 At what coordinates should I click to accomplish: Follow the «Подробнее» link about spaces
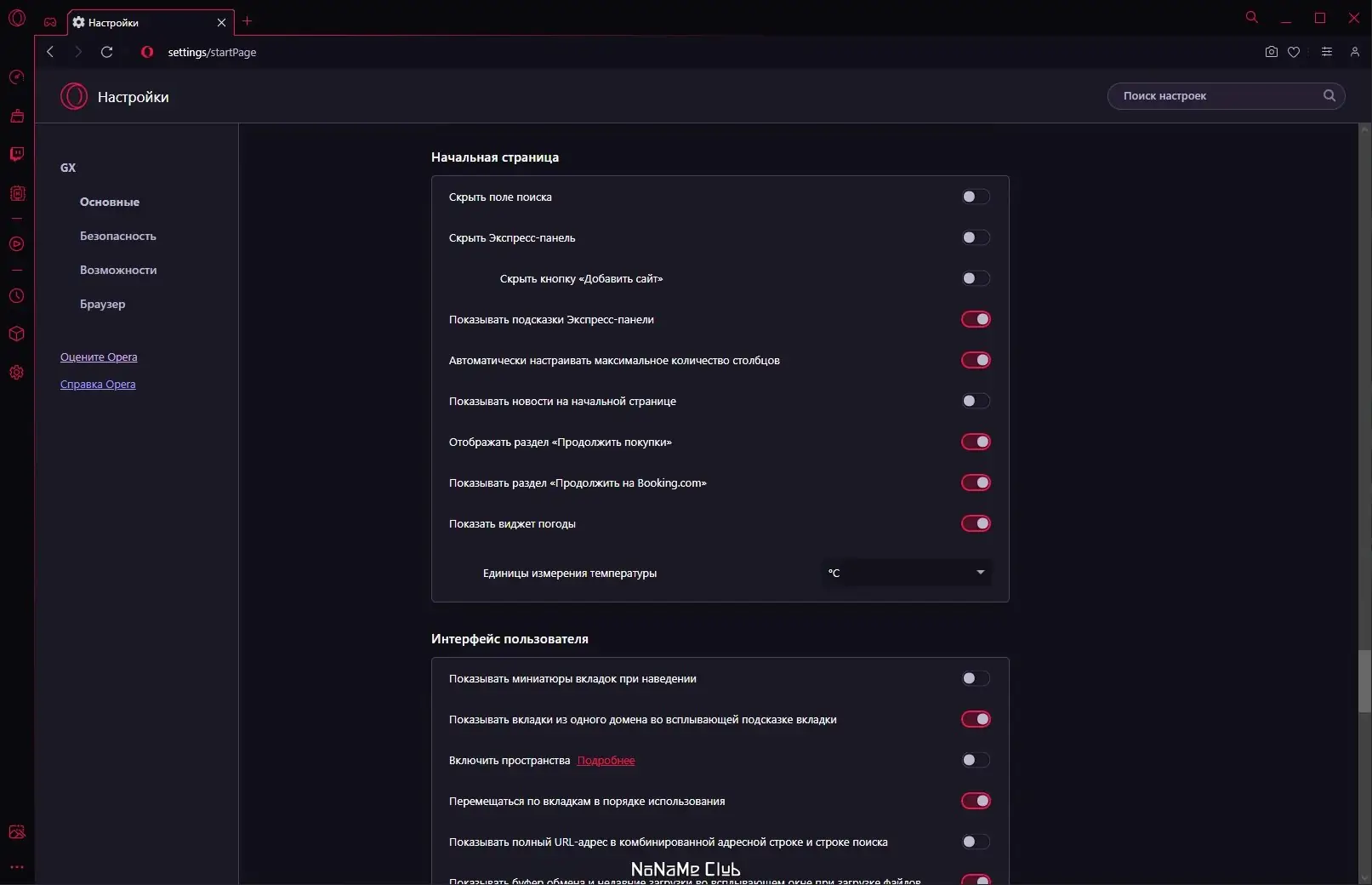[x=606, y=761]
